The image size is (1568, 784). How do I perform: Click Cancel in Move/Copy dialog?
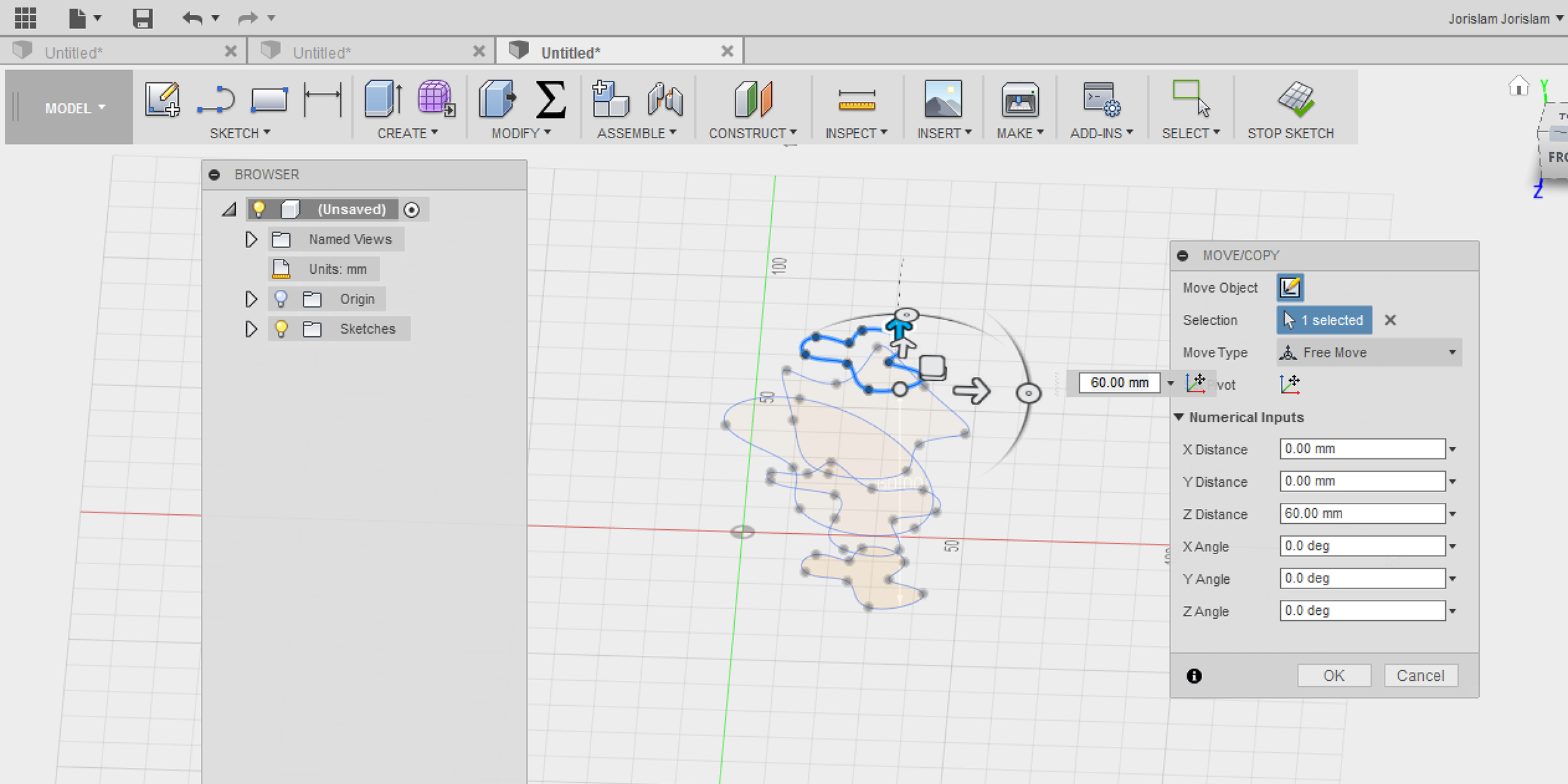tap(1420, 675)
